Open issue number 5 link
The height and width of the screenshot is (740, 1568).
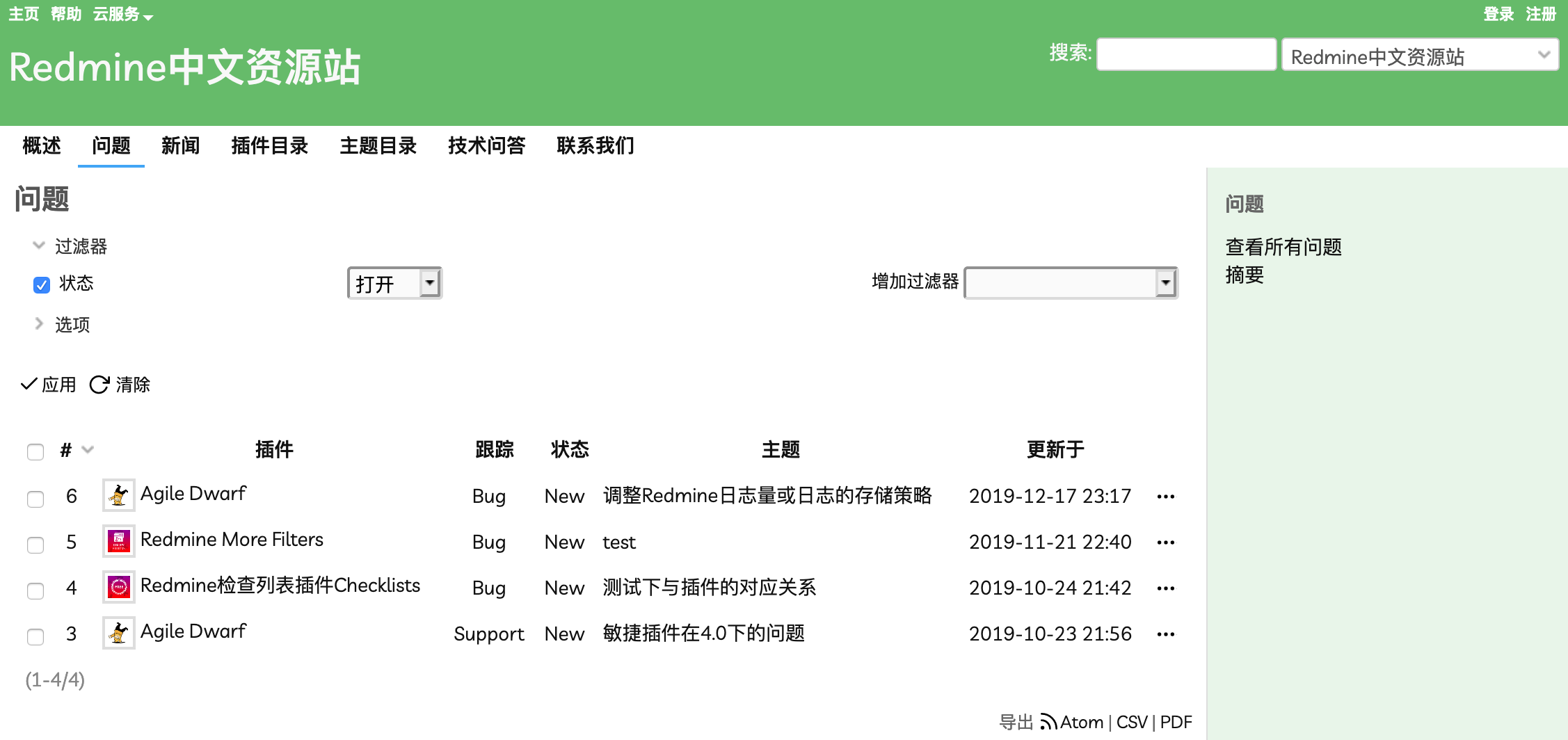(x=72, y=542)
